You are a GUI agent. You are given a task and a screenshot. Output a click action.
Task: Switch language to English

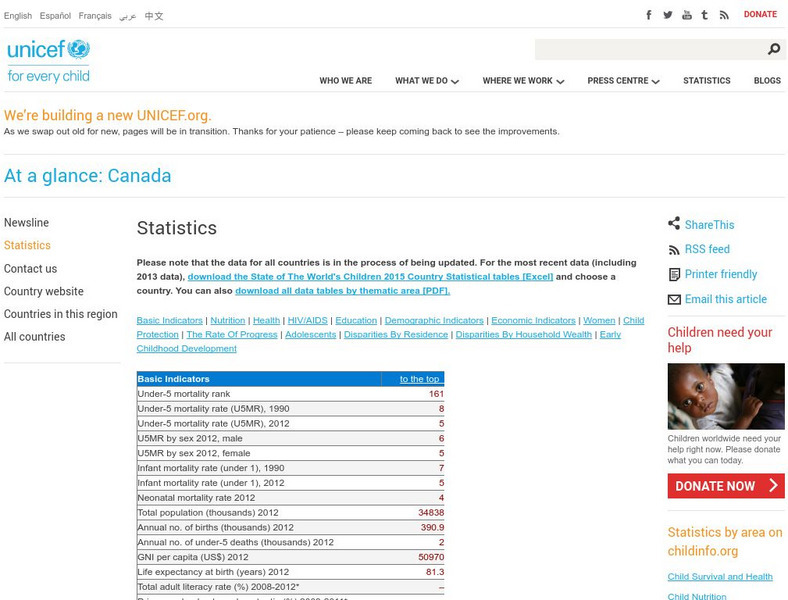pos(18,16)
